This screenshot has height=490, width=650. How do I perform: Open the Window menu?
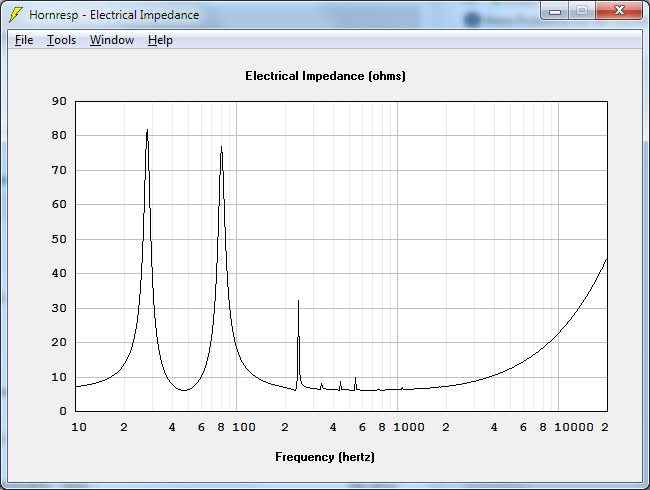click(112, 40)
